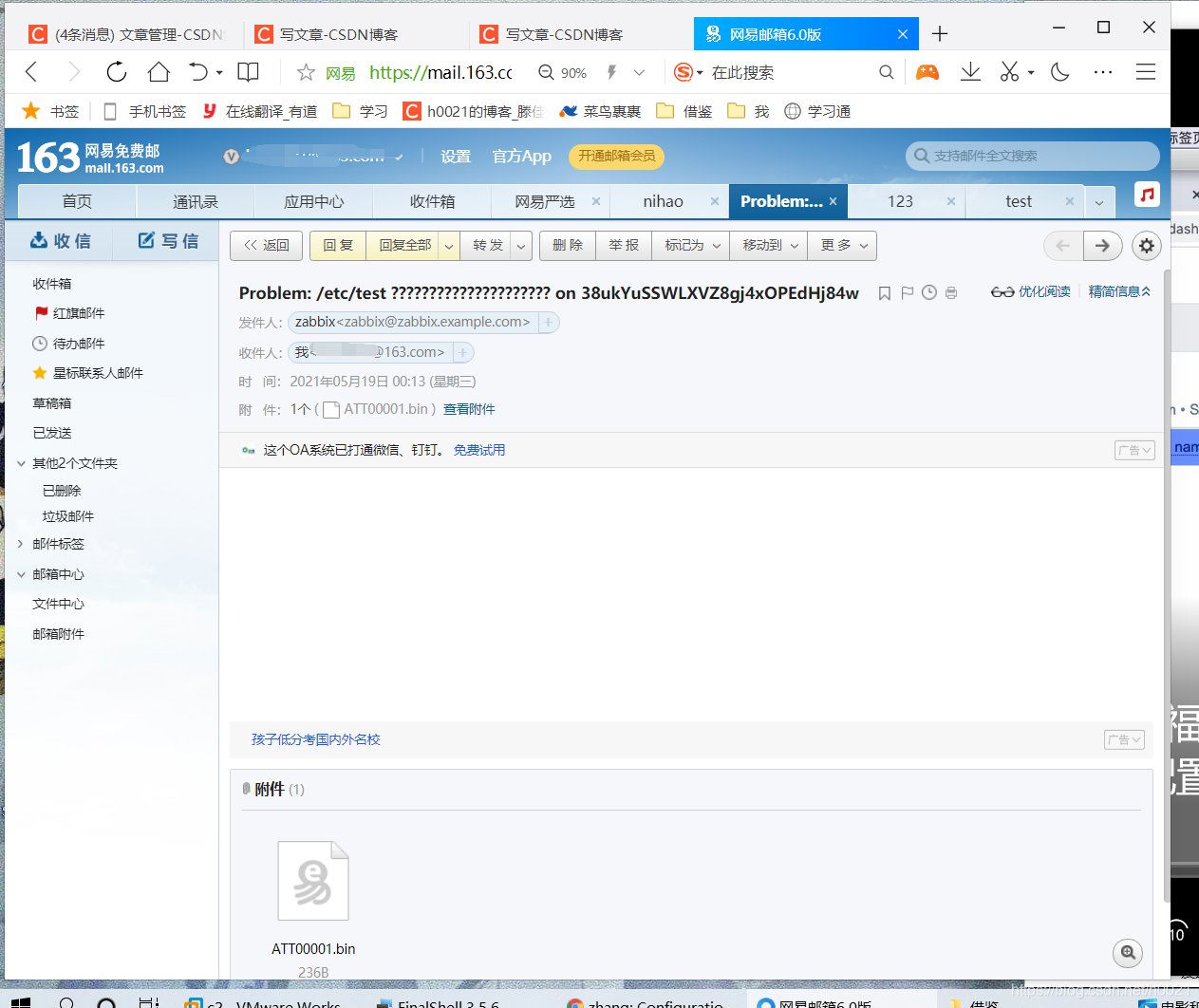Open 垃圾邮件 folder

pos(68,516)
